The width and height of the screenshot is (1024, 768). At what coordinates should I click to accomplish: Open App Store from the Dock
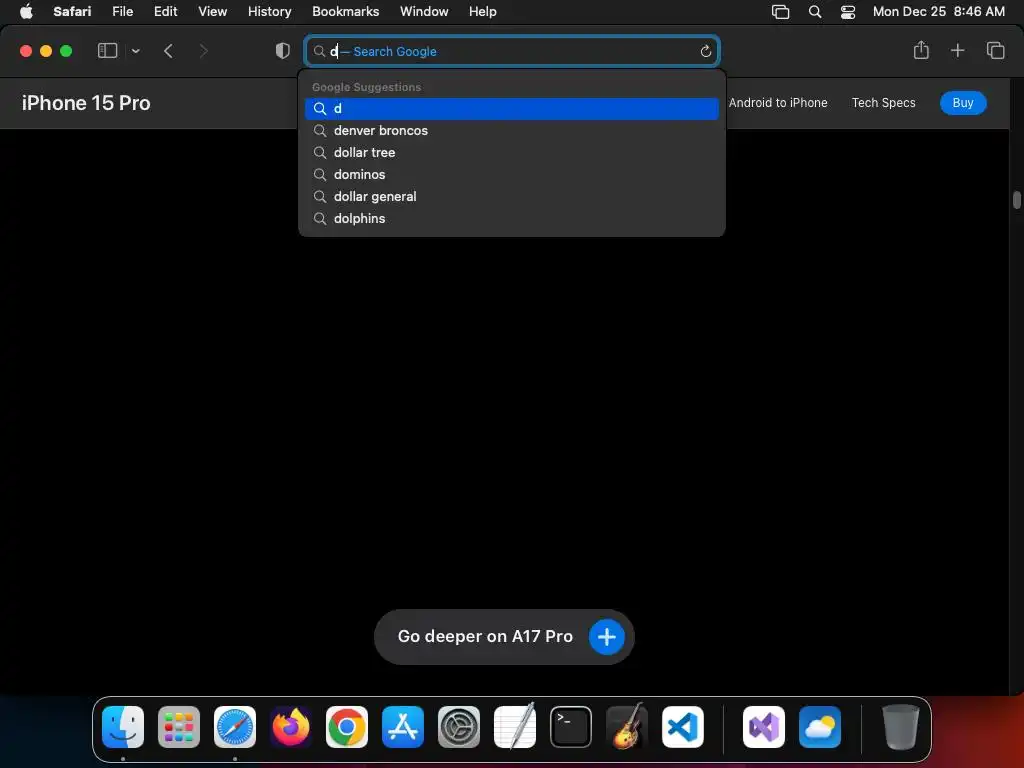(403, 727)
